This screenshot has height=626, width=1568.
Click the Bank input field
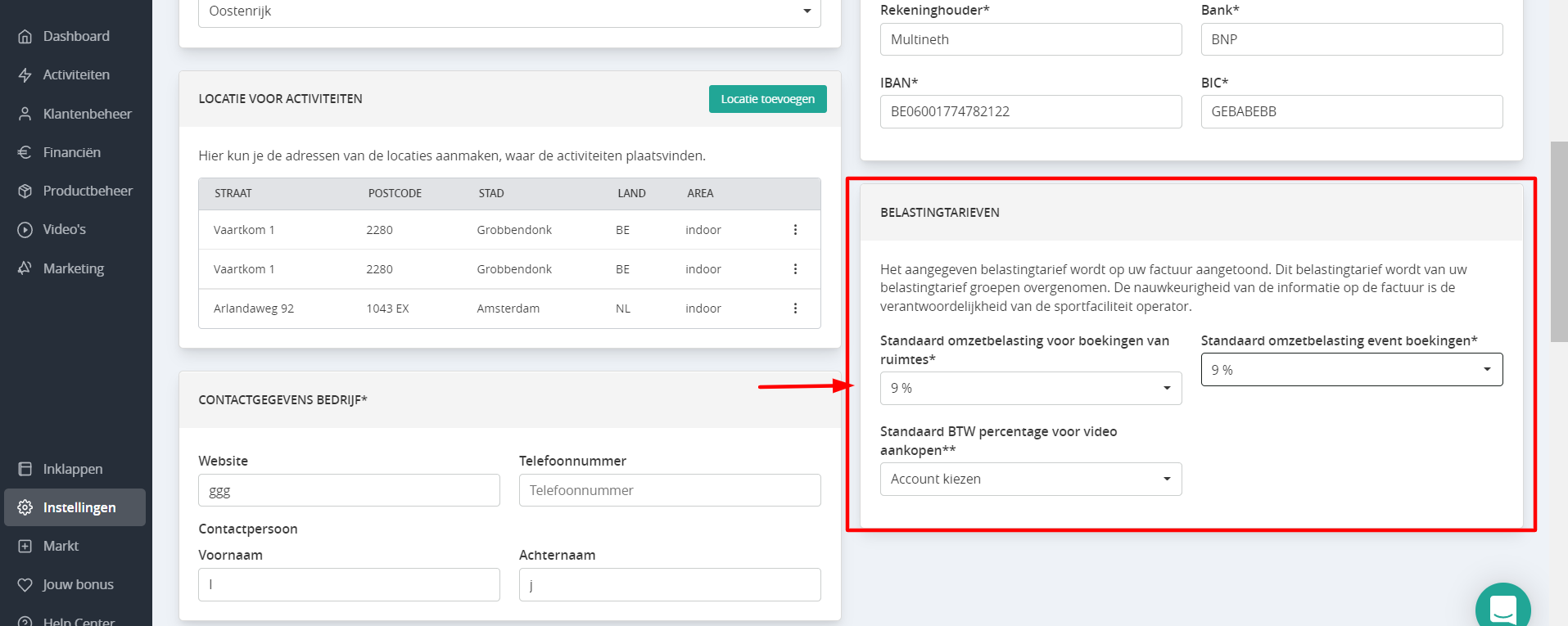[1352, 39]
